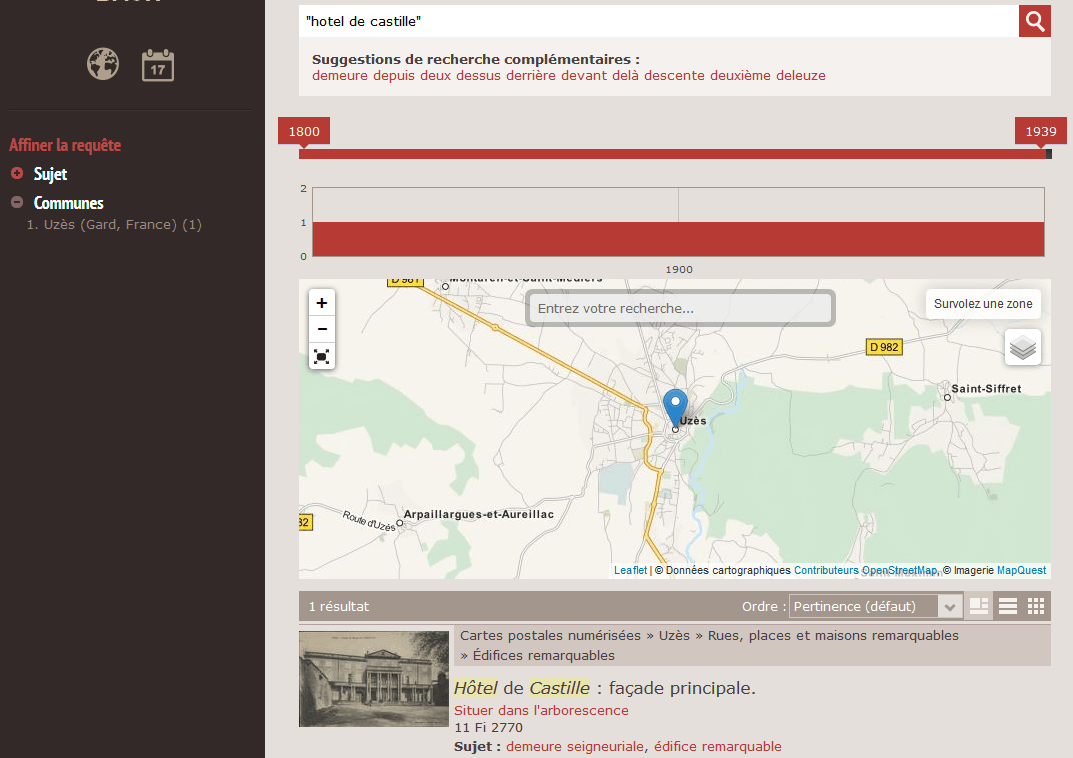Screen dimensions: 1073x758
Task: Expand the Sujet filter section
Action: (17, 174)
